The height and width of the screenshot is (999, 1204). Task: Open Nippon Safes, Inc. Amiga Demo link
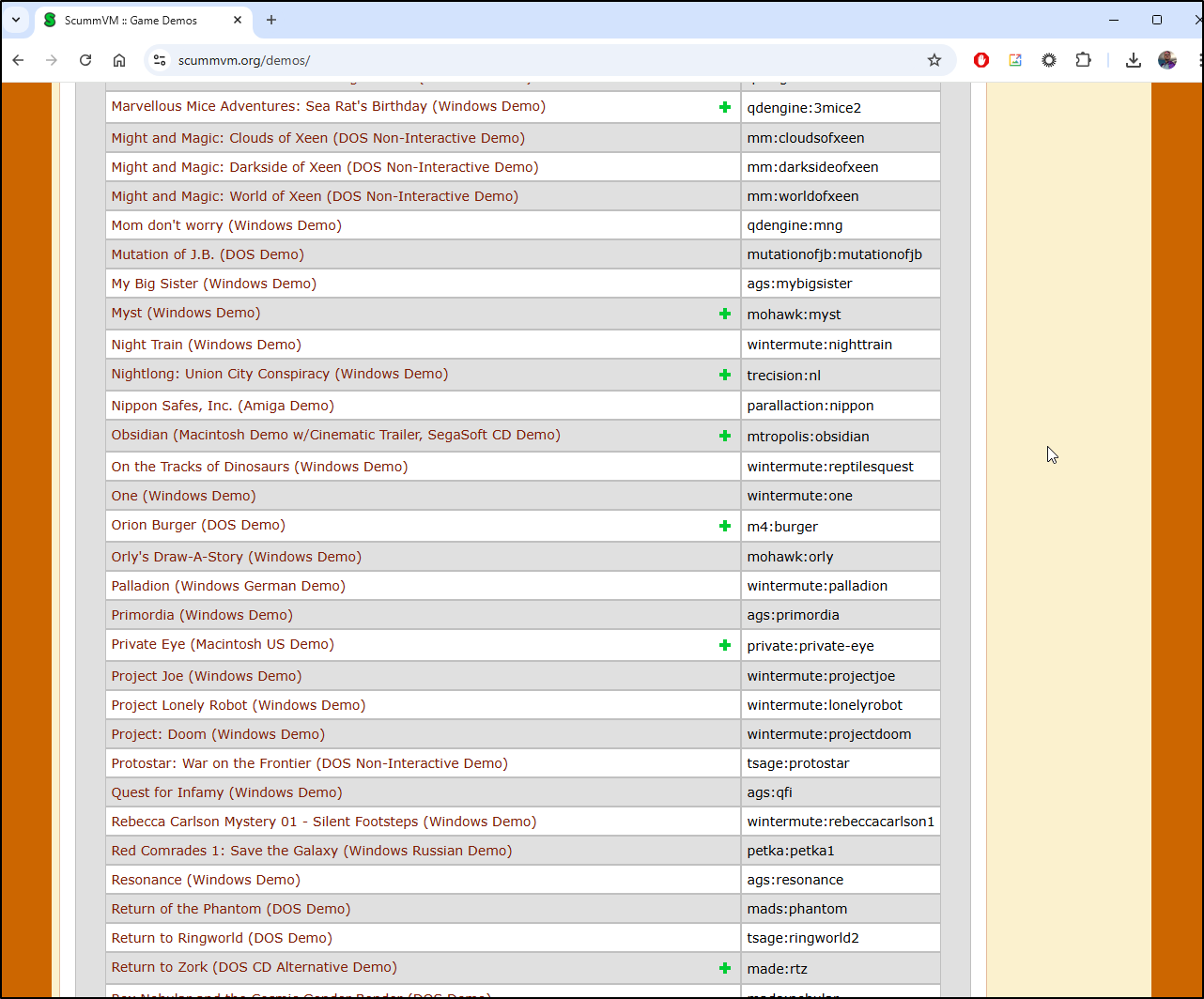223,406
